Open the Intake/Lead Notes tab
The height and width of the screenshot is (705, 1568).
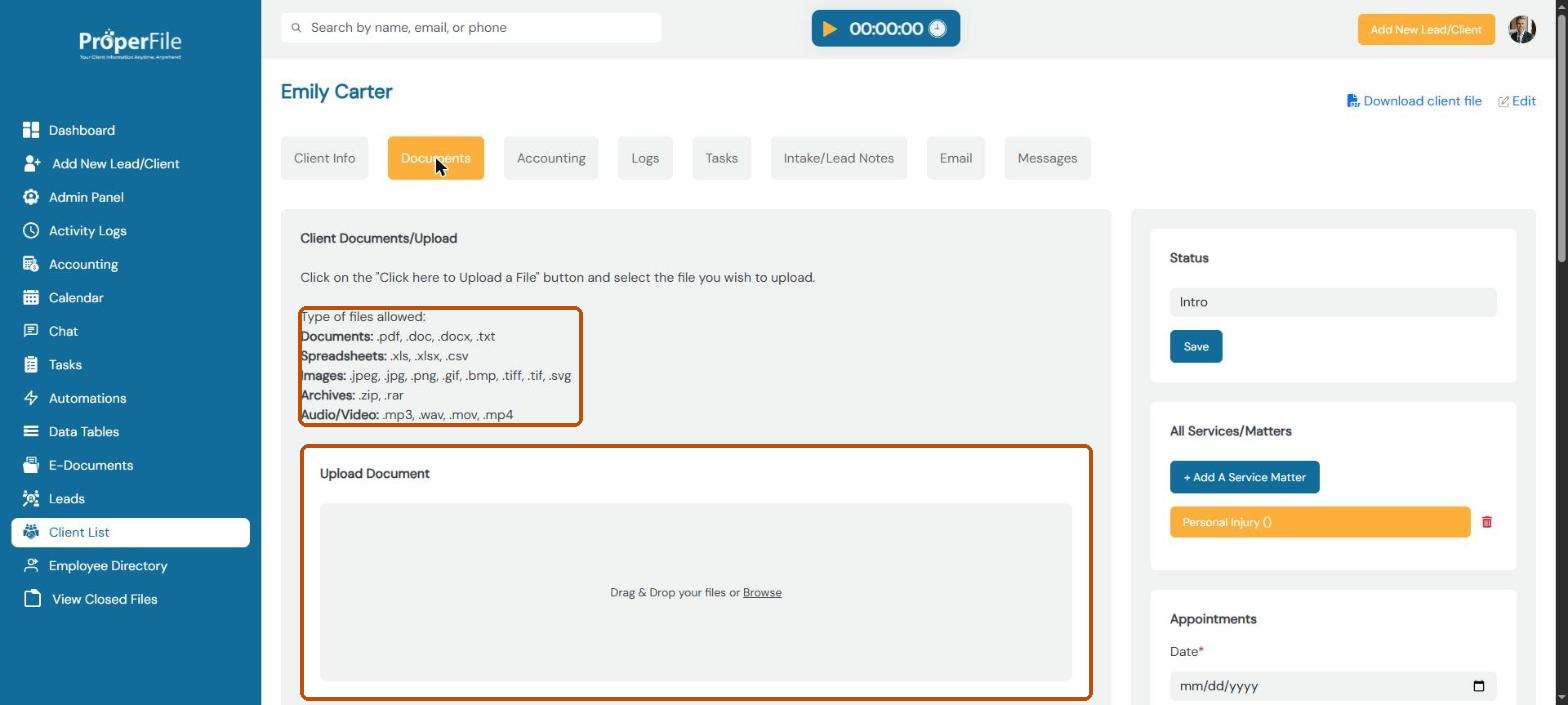coord(838,158)
